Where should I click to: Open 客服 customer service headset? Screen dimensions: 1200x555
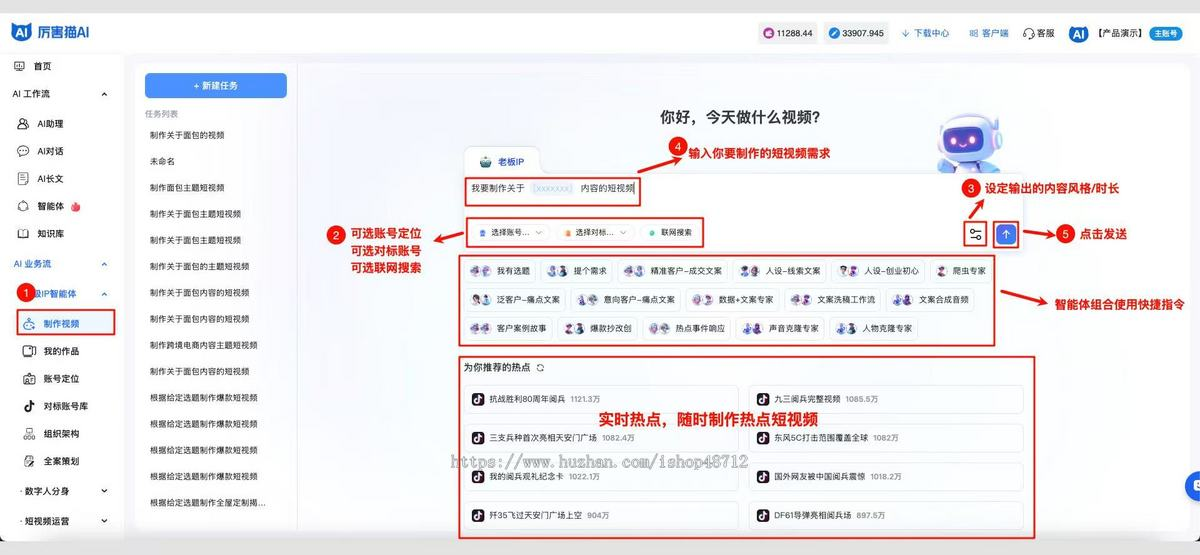pos(1038,33)
